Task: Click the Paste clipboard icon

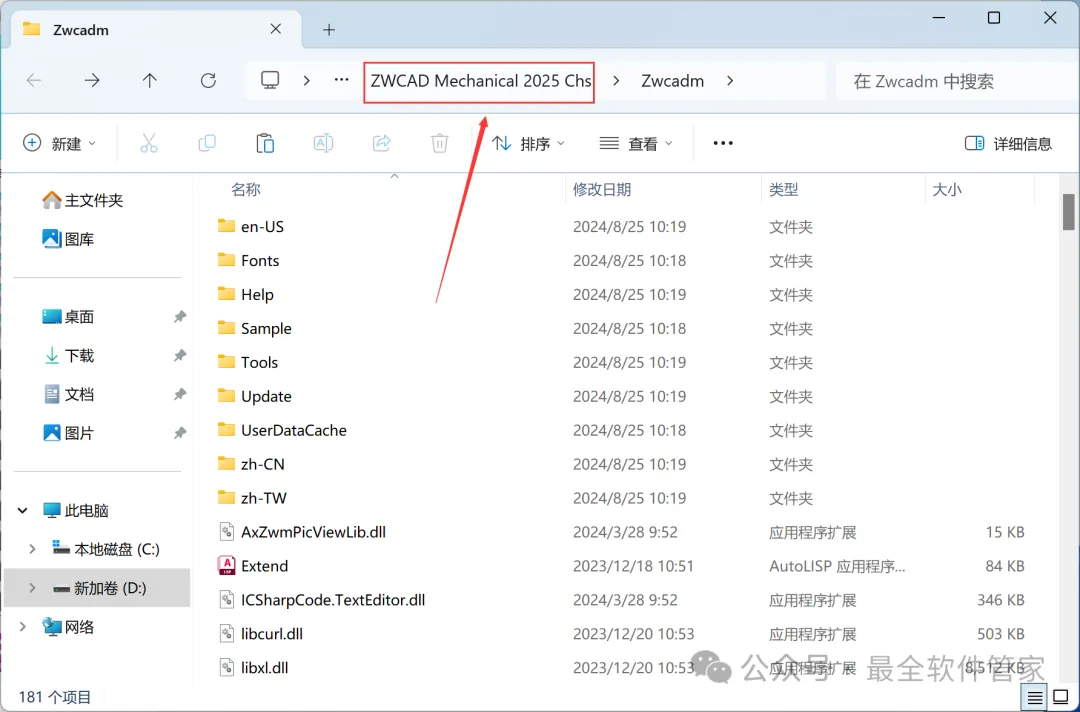Action: [x=265, y=143]
